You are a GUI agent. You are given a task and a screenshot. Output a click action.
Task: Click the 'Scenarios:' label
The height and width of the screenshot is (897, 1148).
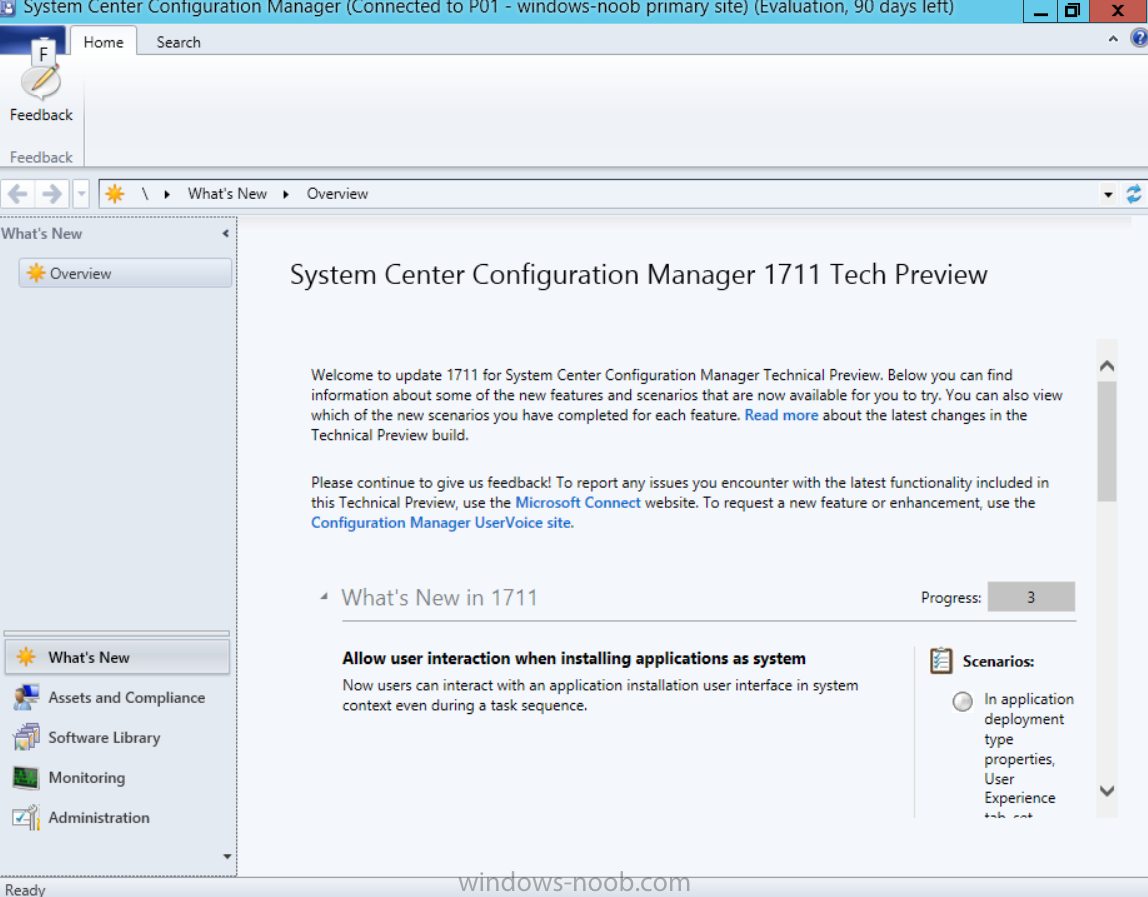[x=998, y=661]
